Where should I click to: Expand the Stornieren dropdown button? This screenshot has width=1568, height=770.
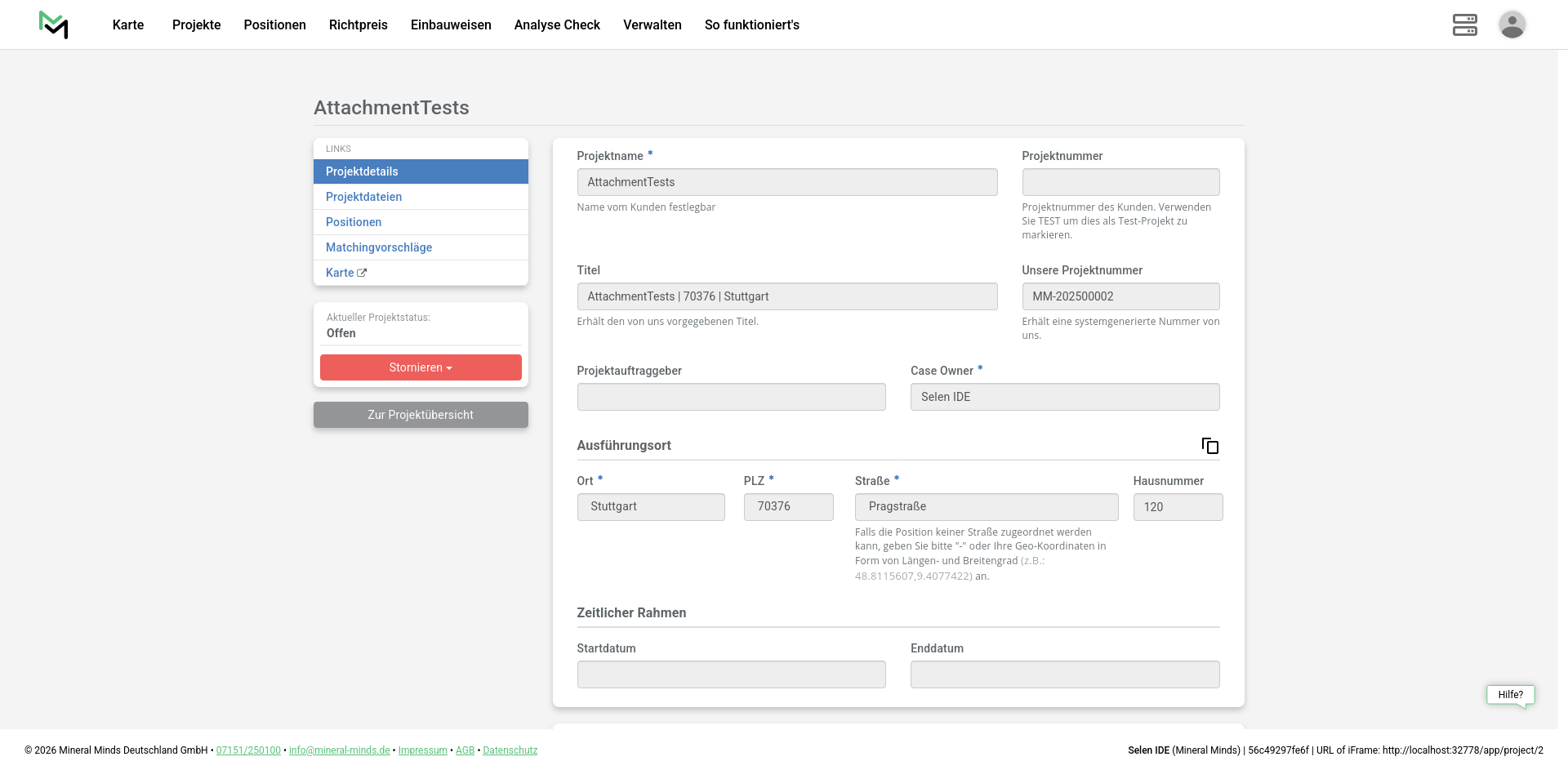(x=421, y=367)
